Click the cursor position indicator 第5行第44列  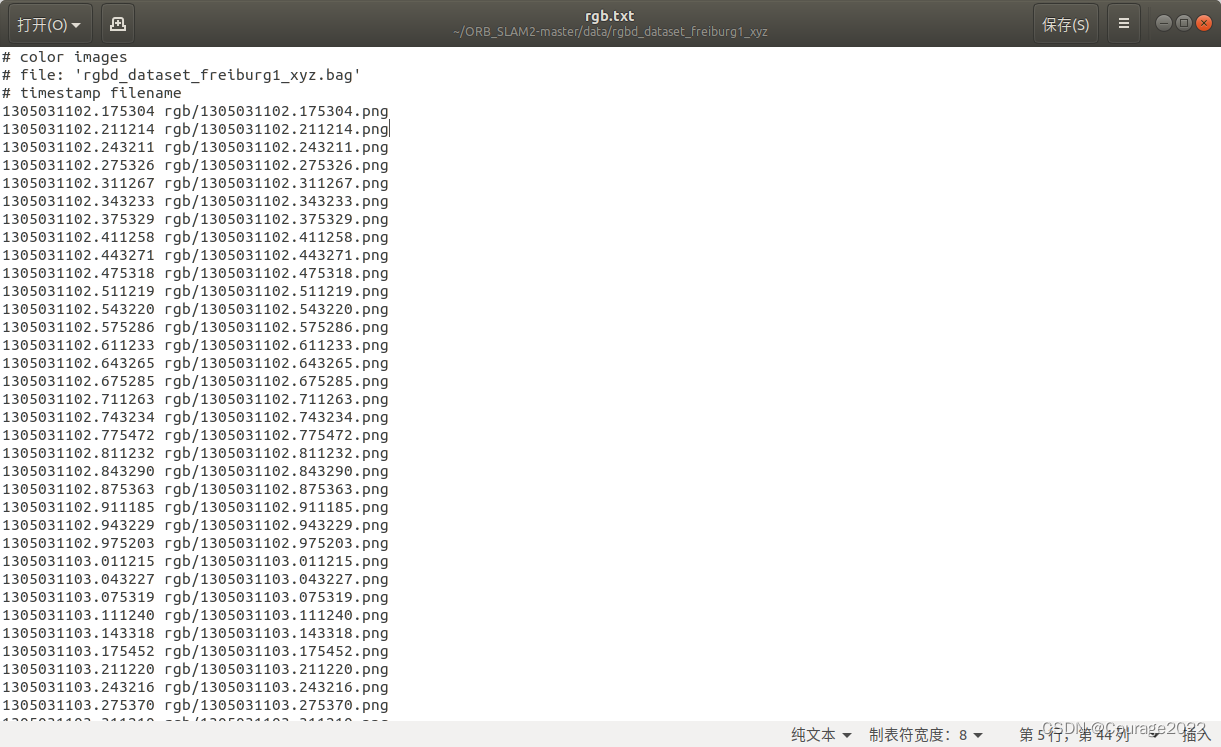[1074, 735]
